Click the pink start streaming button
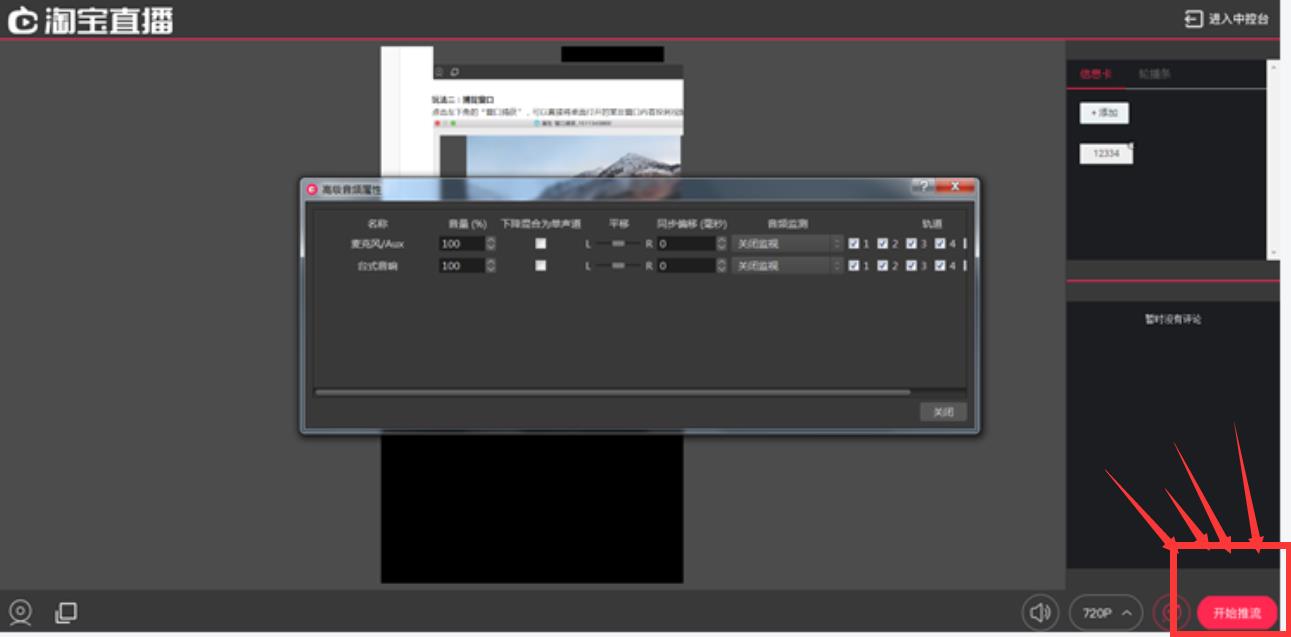This screenshot has height=637, width=1291. pos(1237,612)
